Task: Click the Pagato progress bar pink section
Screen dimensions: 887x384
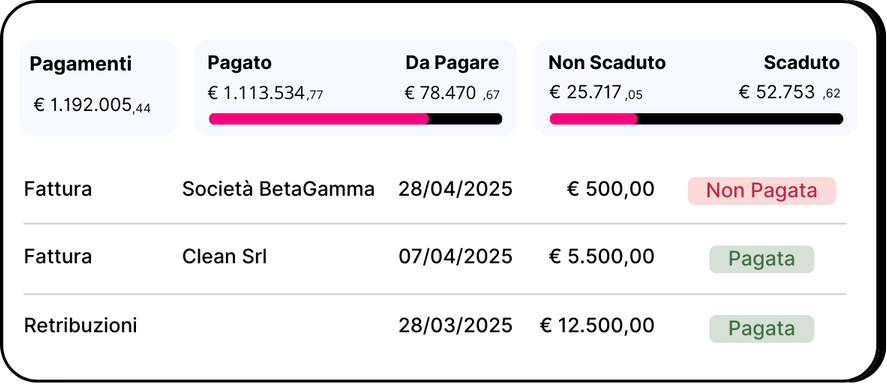Action: 319,119
